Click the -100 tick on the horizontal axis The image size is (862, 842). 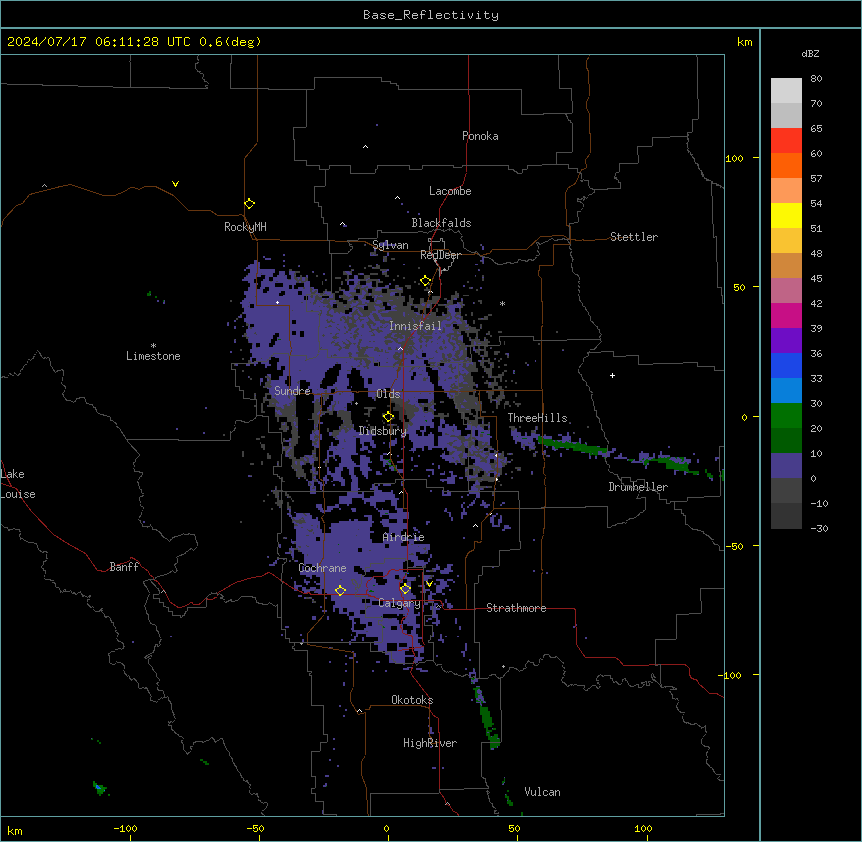[x=125, y=828]
